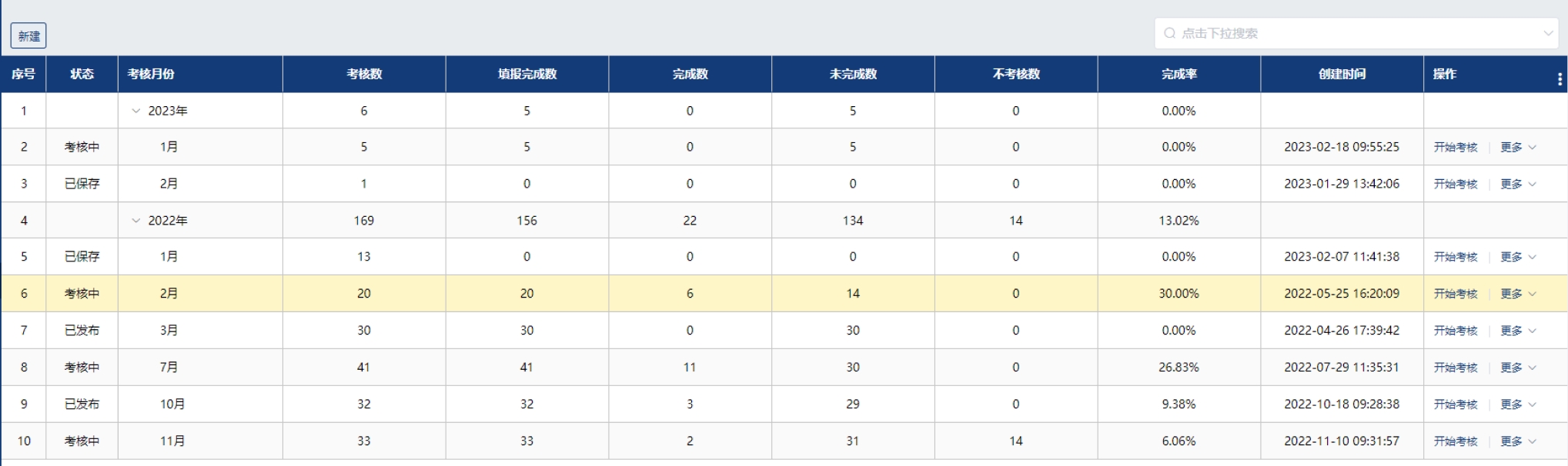This screenshot has width=1568, height=466.
Task: Open the three-dot column settings menu
Action: click(1560, 78)
